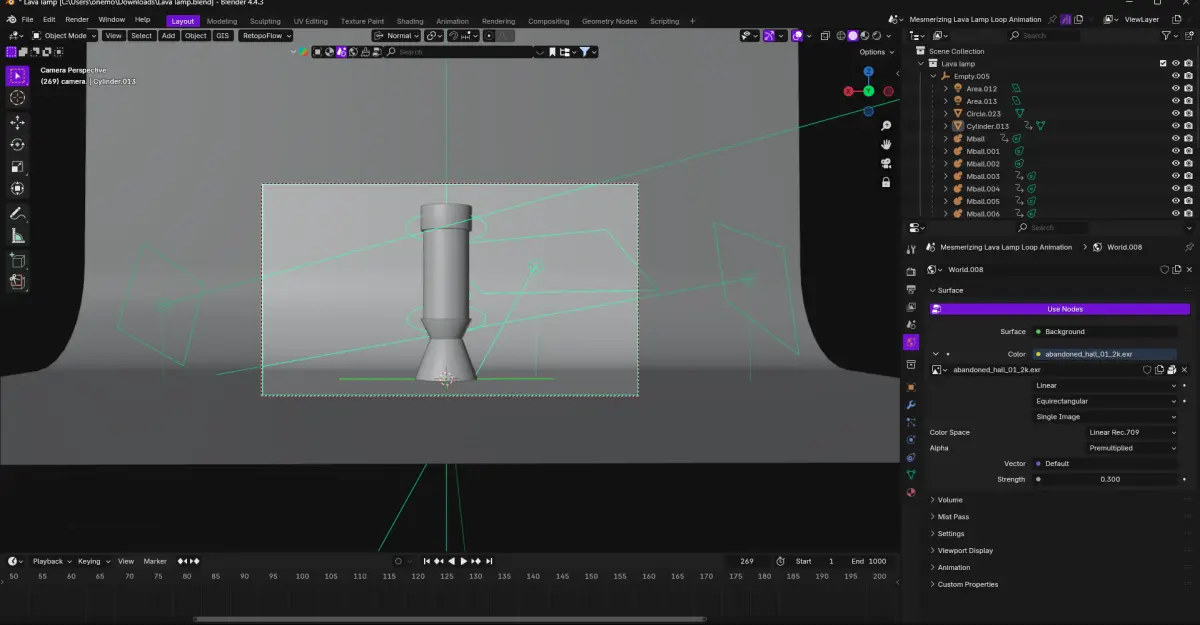Open the File menu
The image size is (1200, 625).
pos(27,20)
